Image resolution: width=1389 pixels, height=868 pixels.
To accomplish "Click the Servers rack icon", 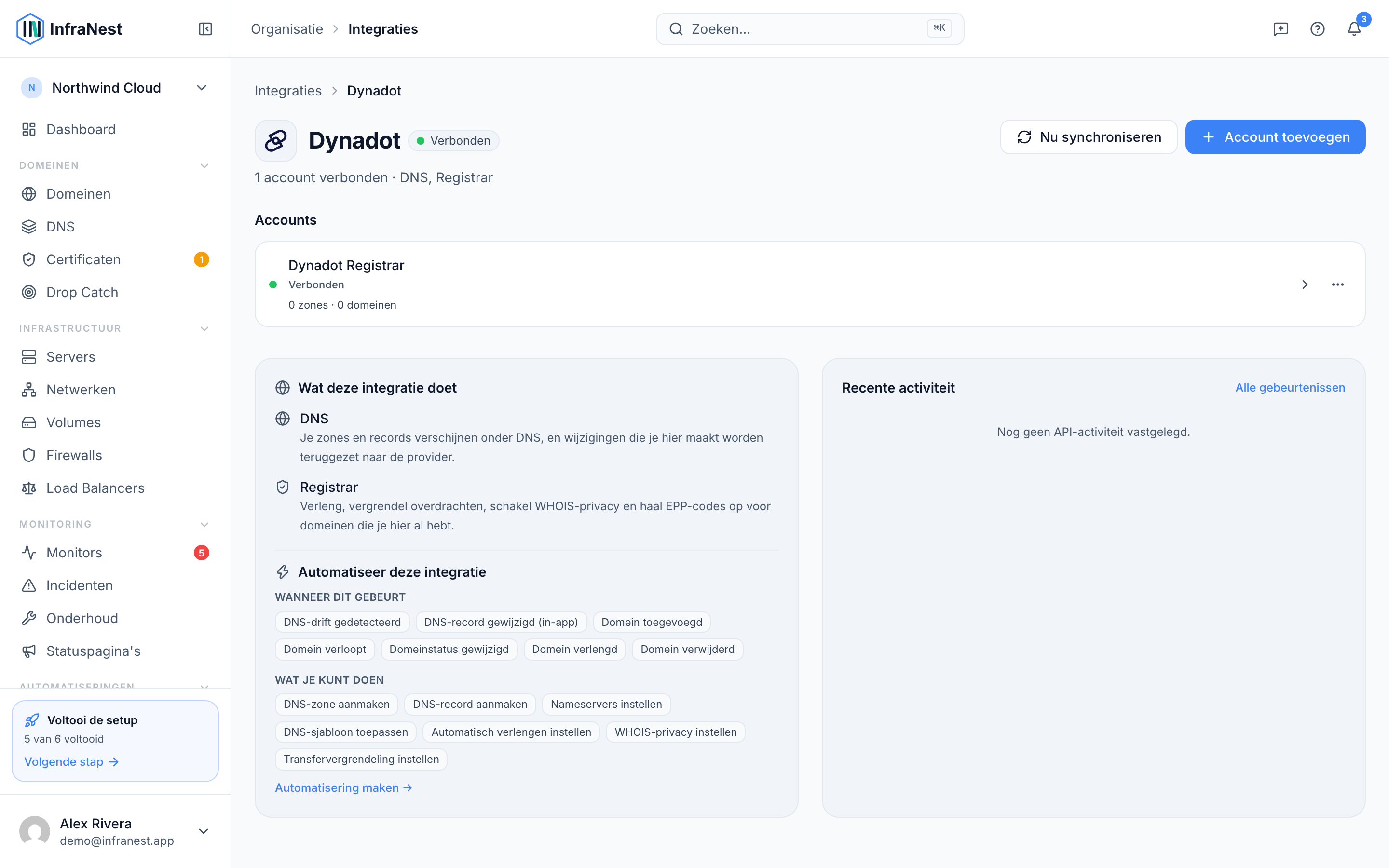I will [x=29, y=357].
